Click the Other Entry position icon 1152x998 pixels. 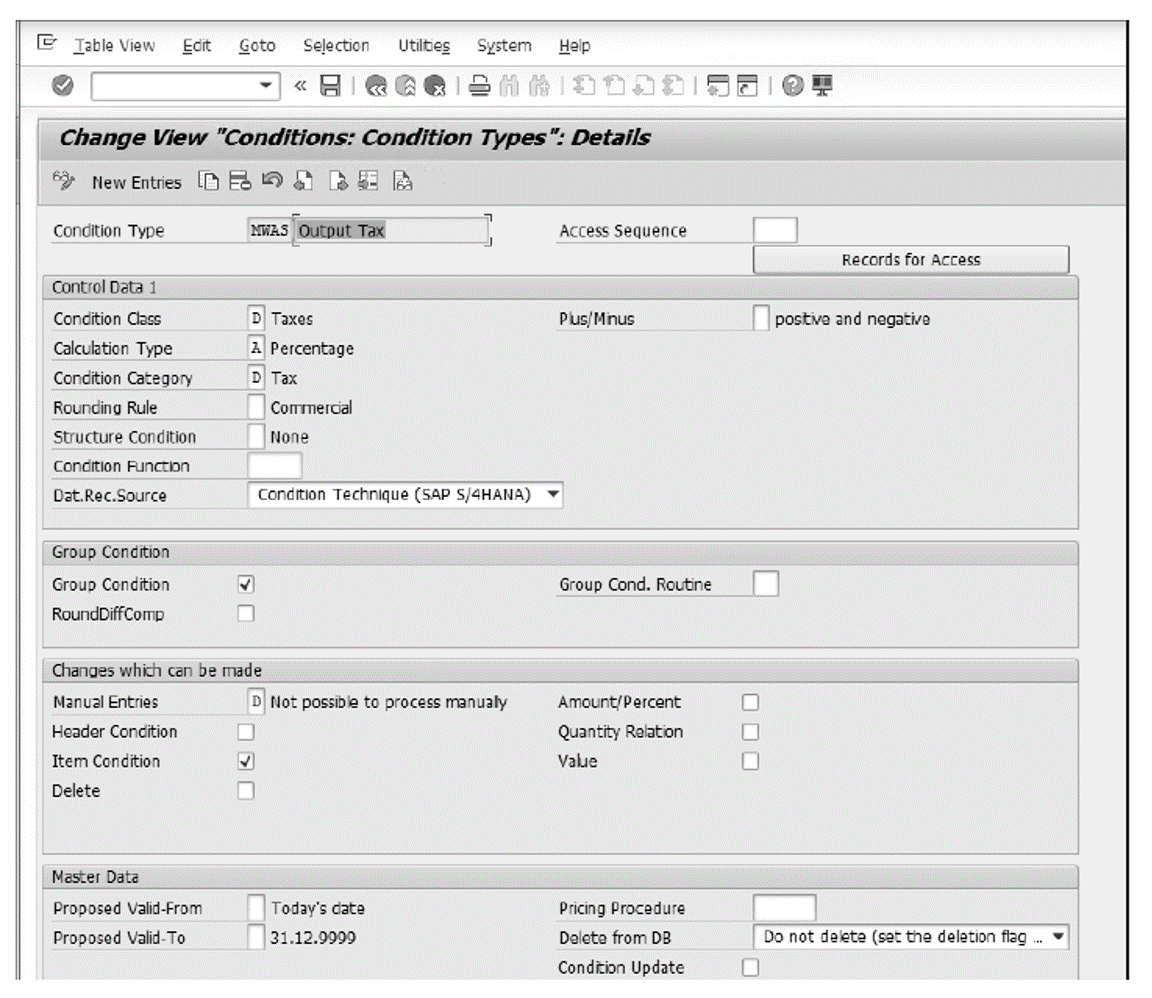pyautogui.click(x=368, y=181)
